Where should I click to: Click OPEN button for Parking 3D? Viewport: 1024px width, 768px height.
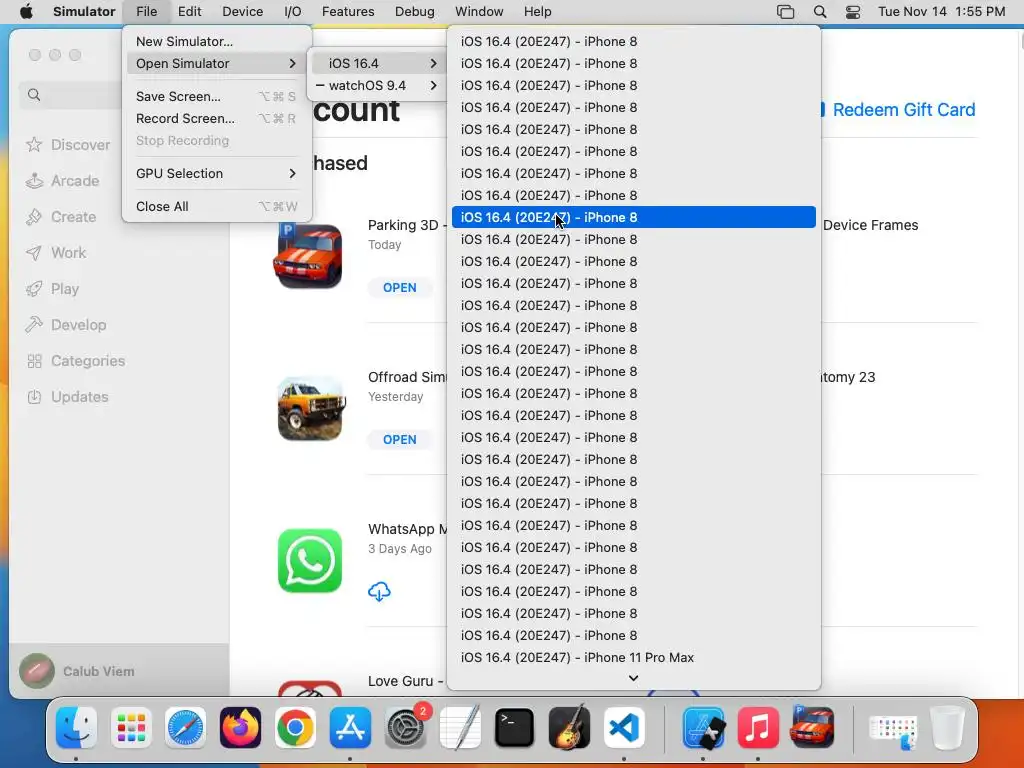[x=400, y=287]
